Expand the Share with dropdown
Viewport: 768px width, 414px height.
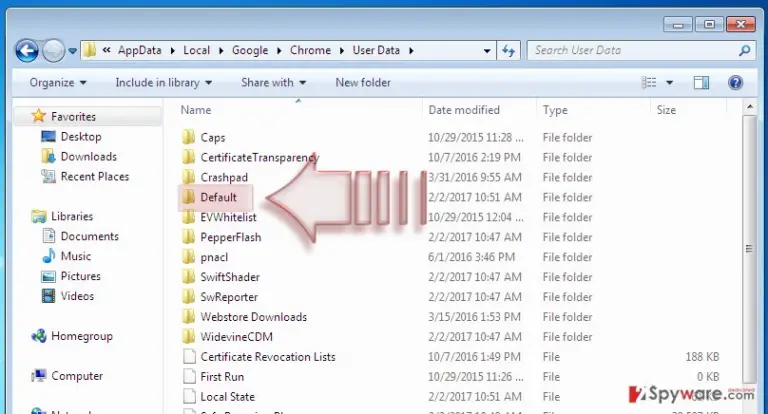pos(273,82)
